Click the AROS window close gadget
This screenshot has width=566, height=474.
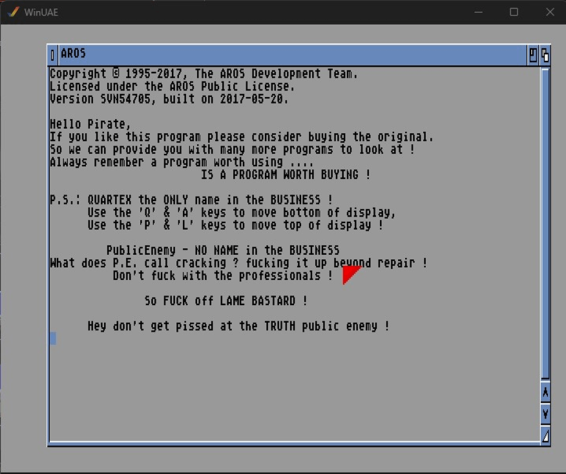[x=52, y=55]
